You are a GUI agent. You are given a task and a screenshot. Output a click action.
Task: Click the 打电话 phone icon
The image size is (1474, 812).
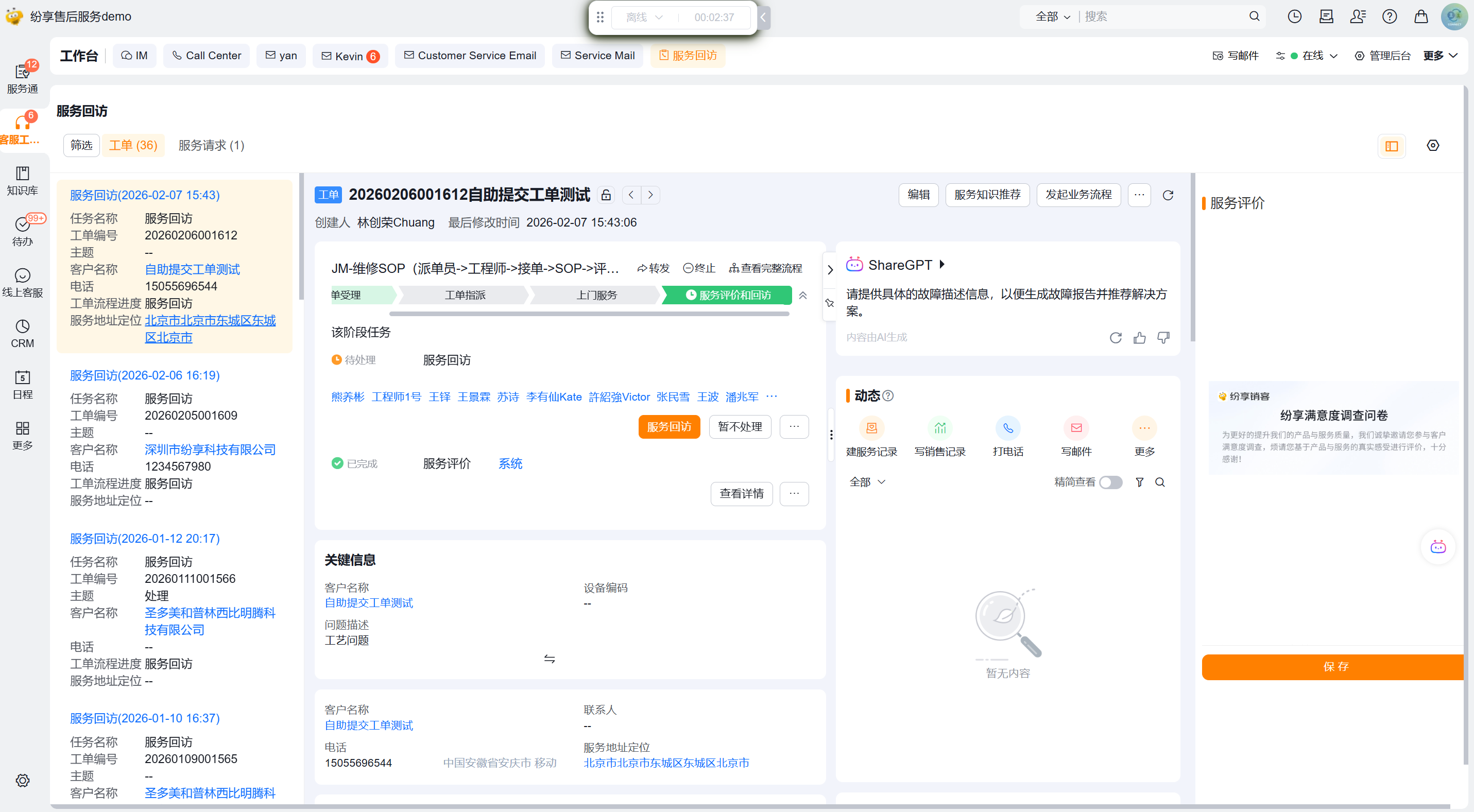1008,428
